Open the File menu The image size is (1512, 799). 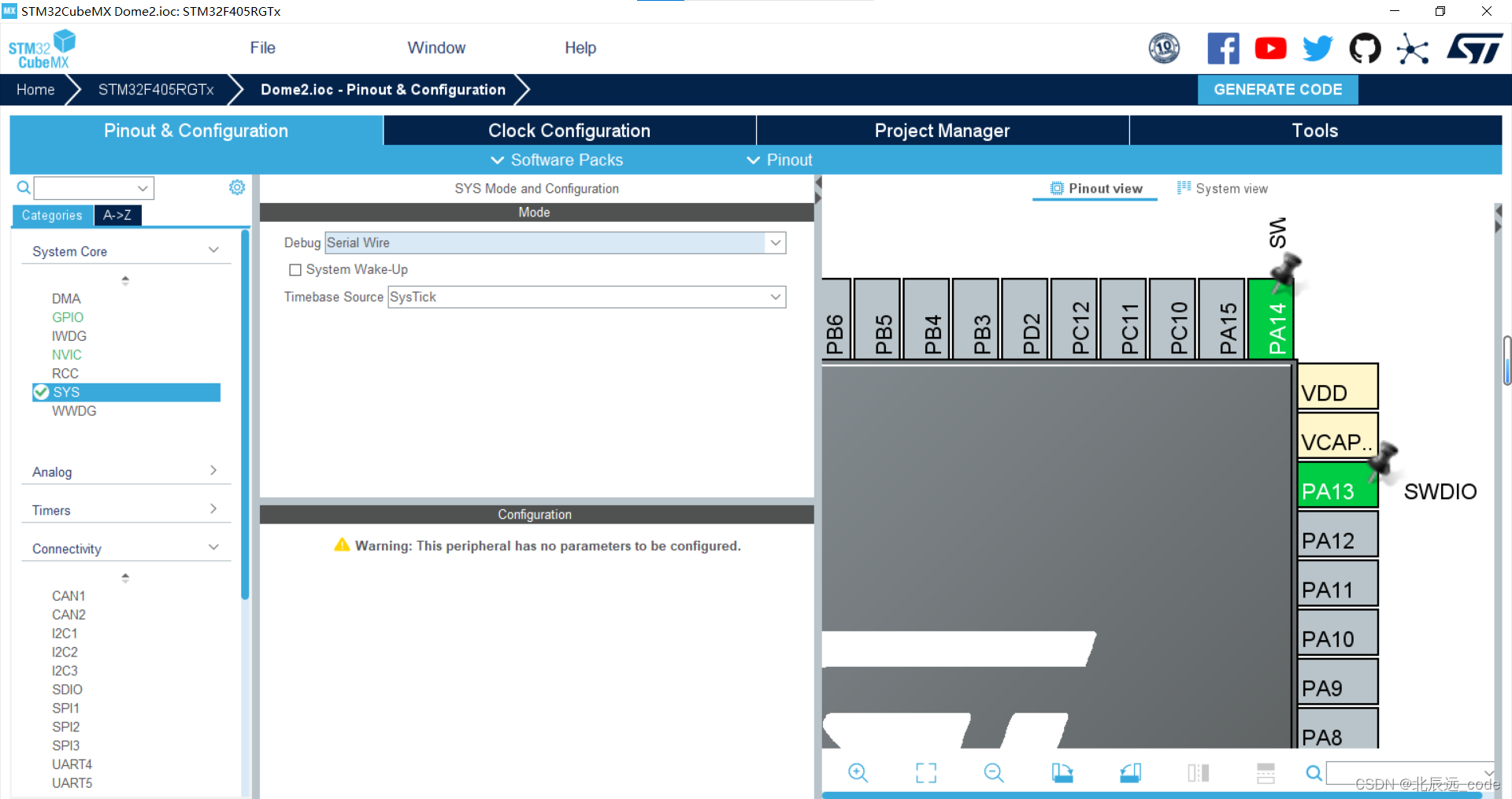point(262,48)
